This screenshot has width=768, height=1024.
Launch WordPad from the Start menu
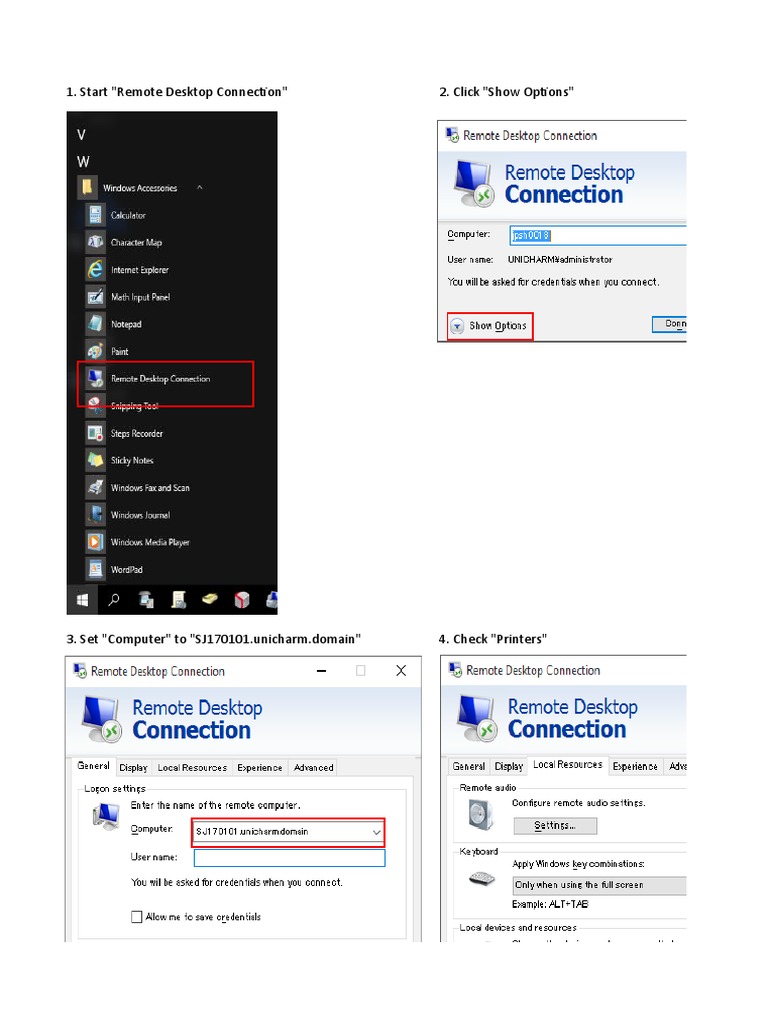[x=126, y=569]
